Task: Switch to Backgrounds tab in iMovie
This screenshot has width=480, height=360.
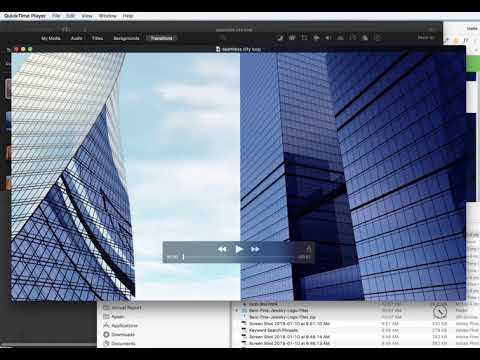Action: coord(126,38)
